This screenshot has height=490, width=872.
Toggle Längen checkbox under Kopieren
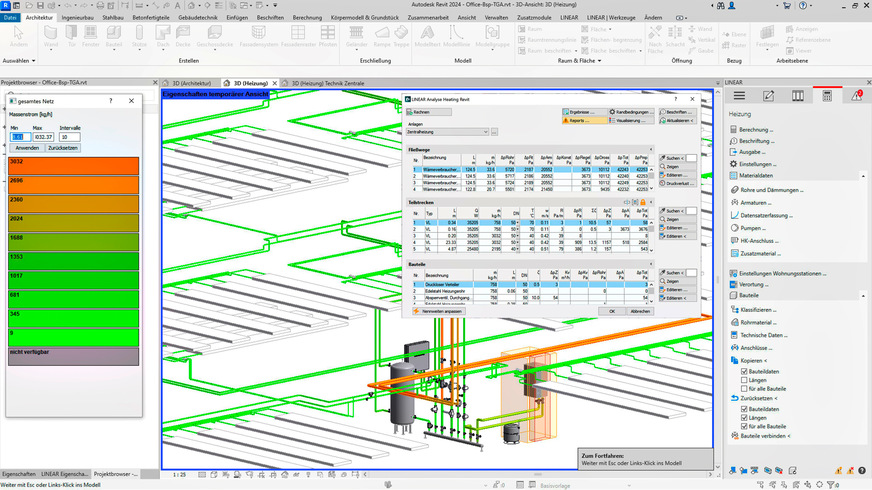click(x=744, y=380)
